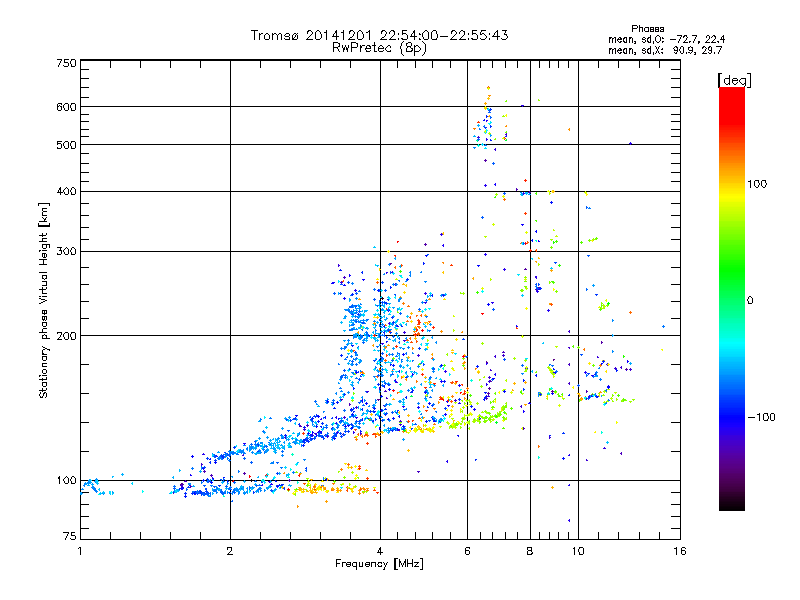Click the "Stationary phase Virtual Height [km]" y-axis label

[44, 300]
